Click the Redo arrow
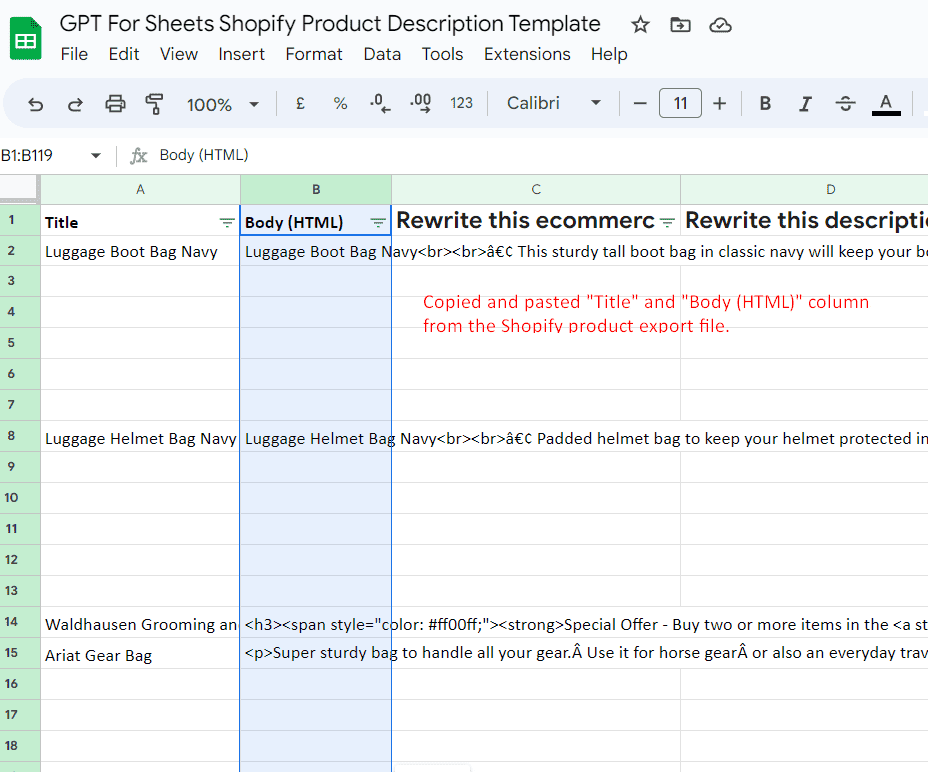 75,104
